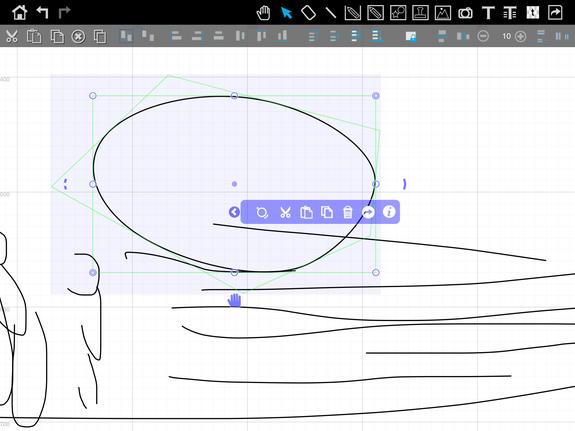Viewport: 575px width, 431px height.
Task: Align objects to top edge
Action: [126, 36]
